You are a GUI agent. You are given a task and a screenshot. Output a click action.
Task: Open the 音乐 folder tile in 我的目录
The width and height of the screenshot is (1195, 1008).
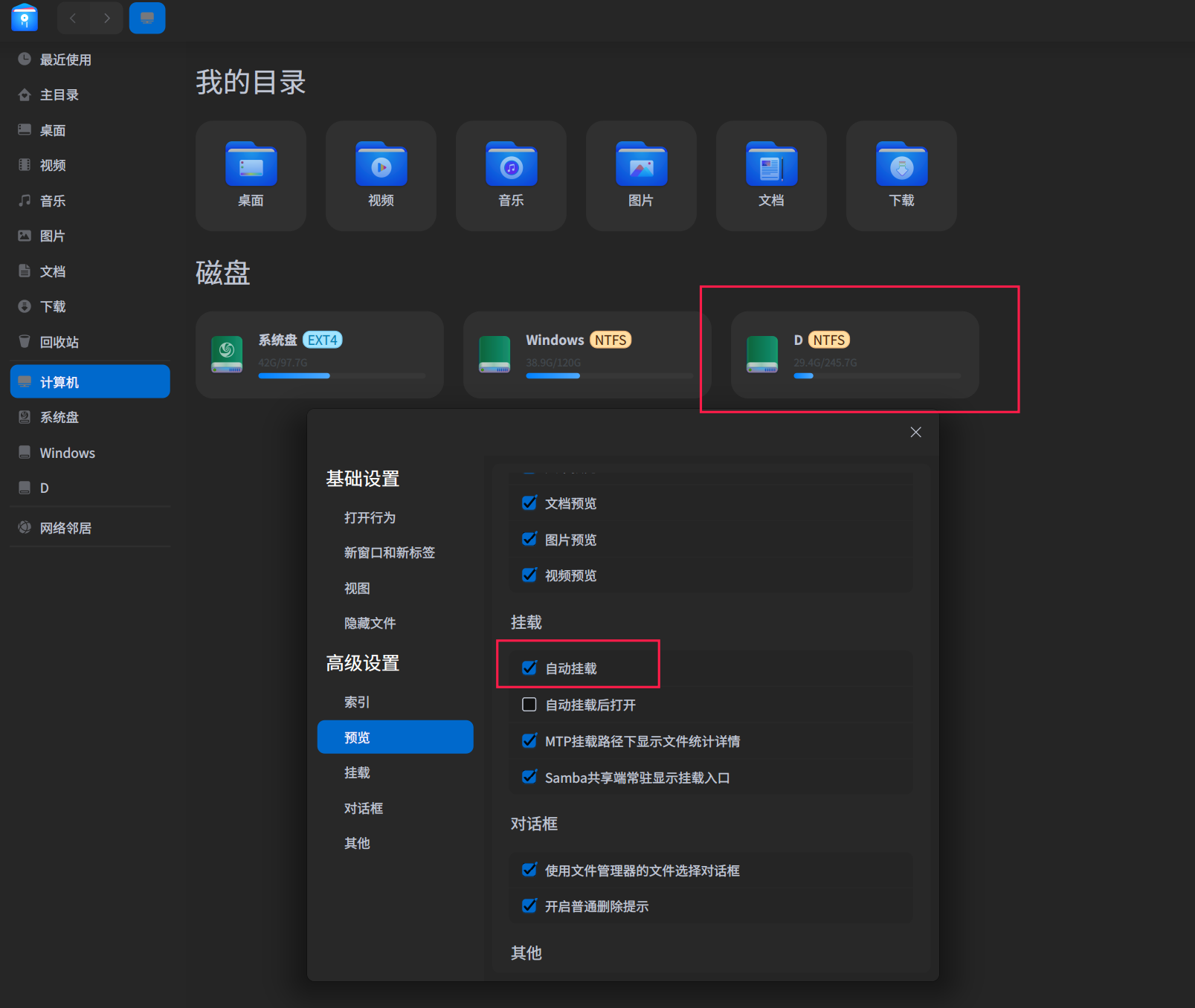511,175
